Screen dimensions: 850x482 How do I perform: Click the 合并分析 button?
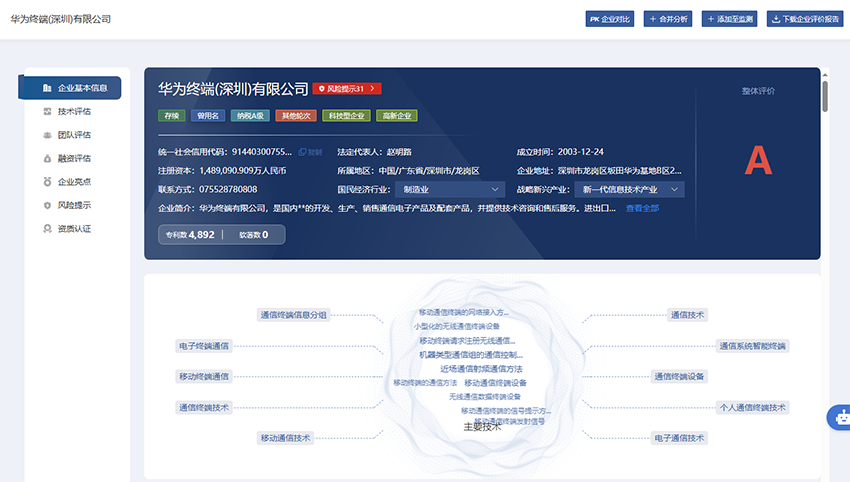[x=668, y=19]
